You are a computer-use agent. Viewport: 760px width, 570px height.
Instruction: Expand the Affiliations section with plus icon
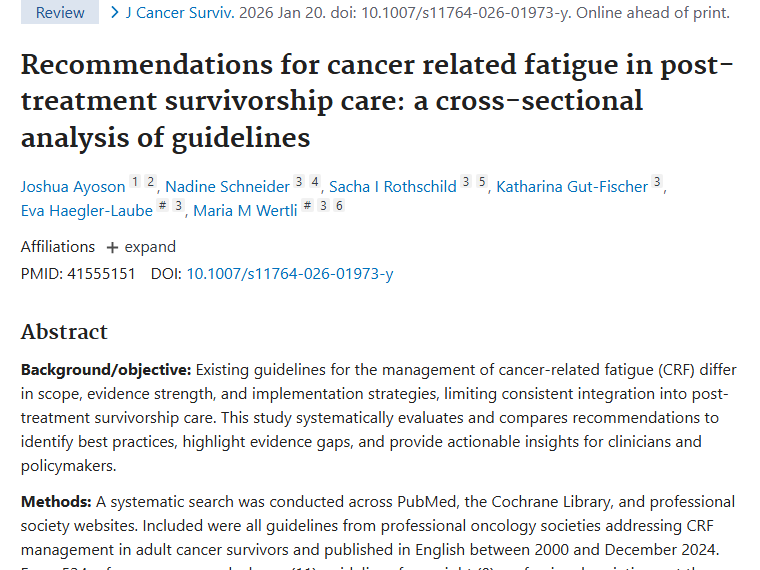(112, 247)
